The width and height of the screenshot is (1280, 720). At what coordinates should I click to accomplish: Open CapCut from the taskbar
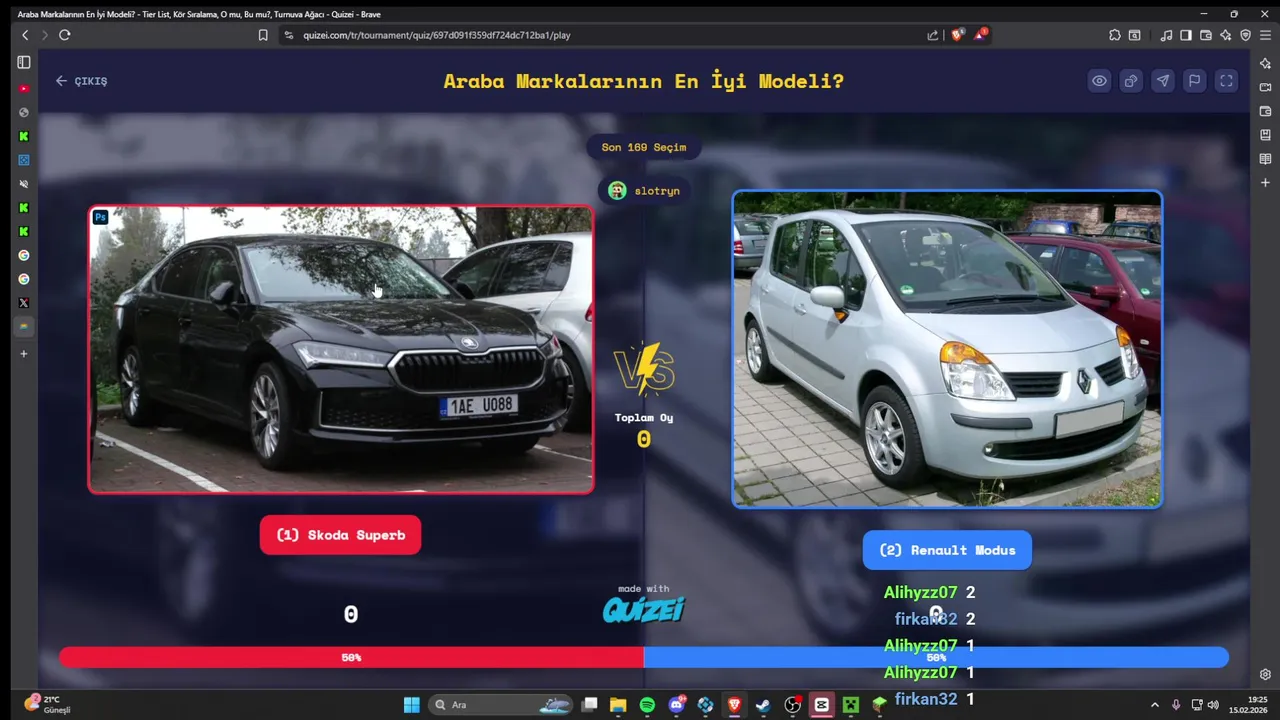(x=821, y=705)
